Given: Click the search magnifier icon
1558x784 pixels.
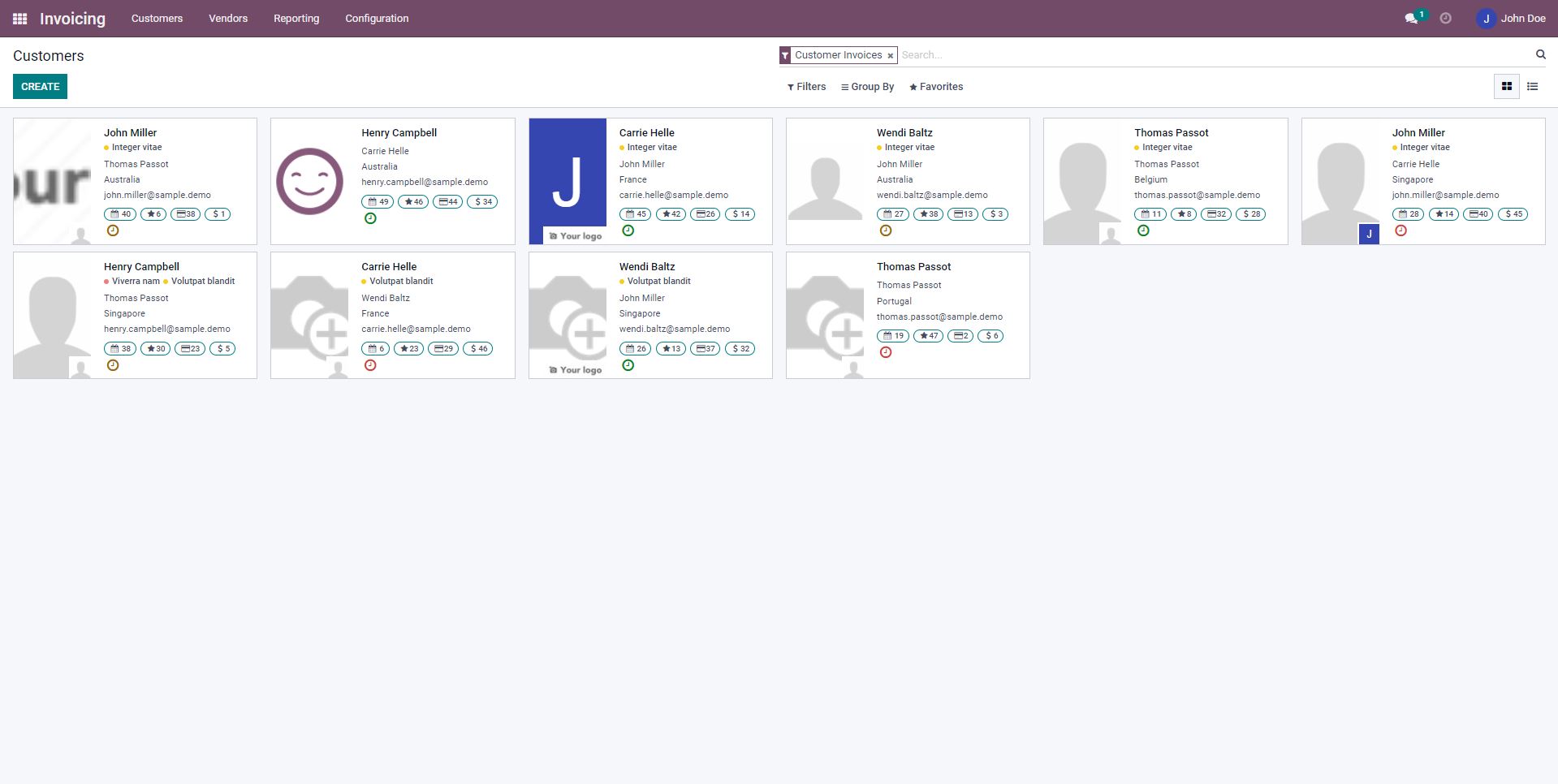Looking at the screenshot, I should (1540, 54).
